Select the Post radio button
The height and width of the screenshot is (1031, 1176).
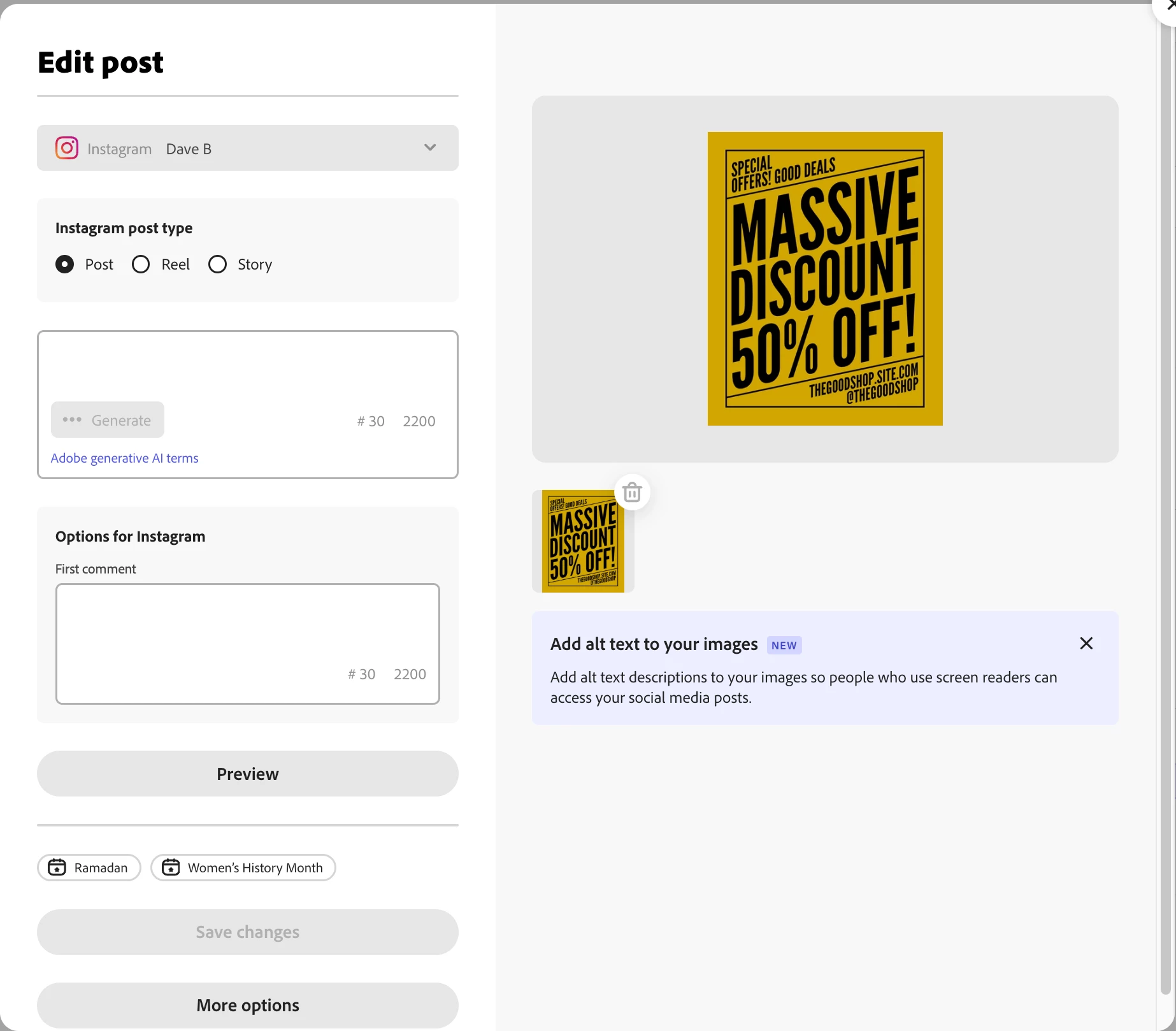click(65, 264)
